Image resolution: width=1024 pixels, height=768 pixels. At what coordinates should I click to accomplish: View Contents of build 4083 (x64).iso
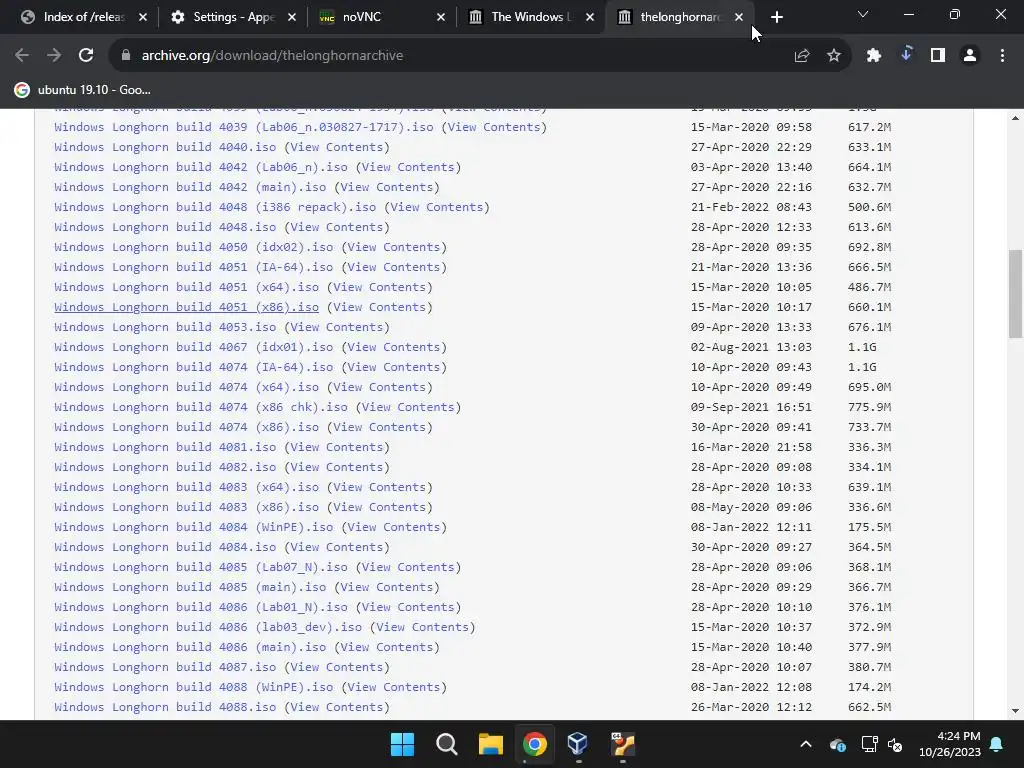pos(380,487)
